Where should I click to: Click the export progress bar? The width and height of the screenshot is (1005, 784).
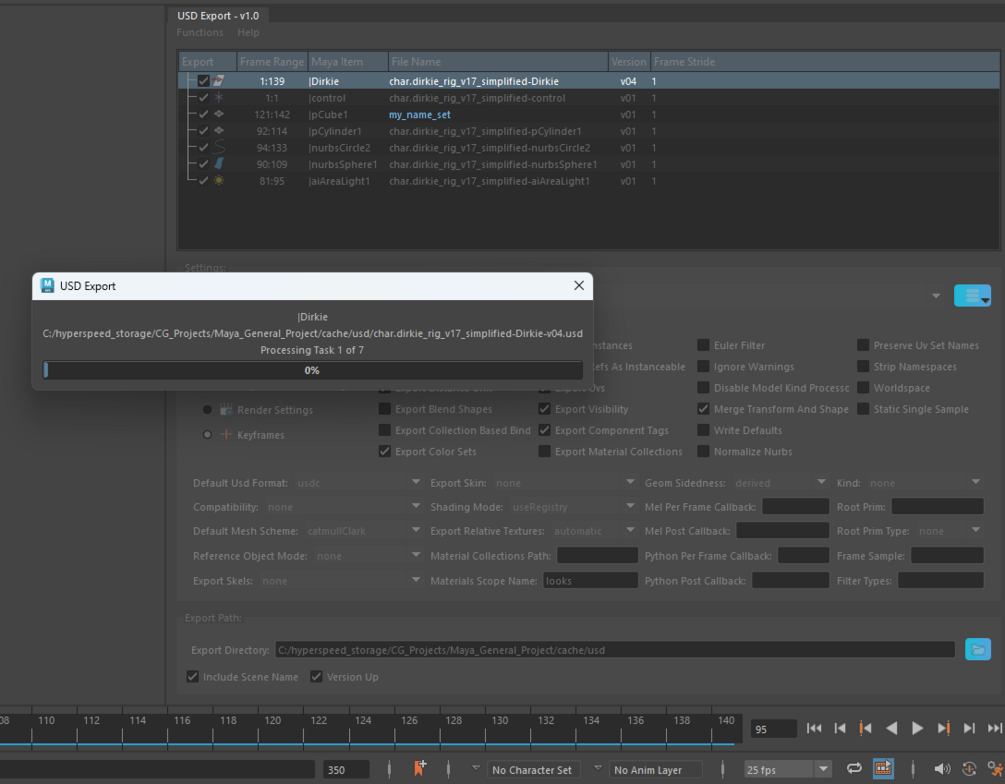313,370
